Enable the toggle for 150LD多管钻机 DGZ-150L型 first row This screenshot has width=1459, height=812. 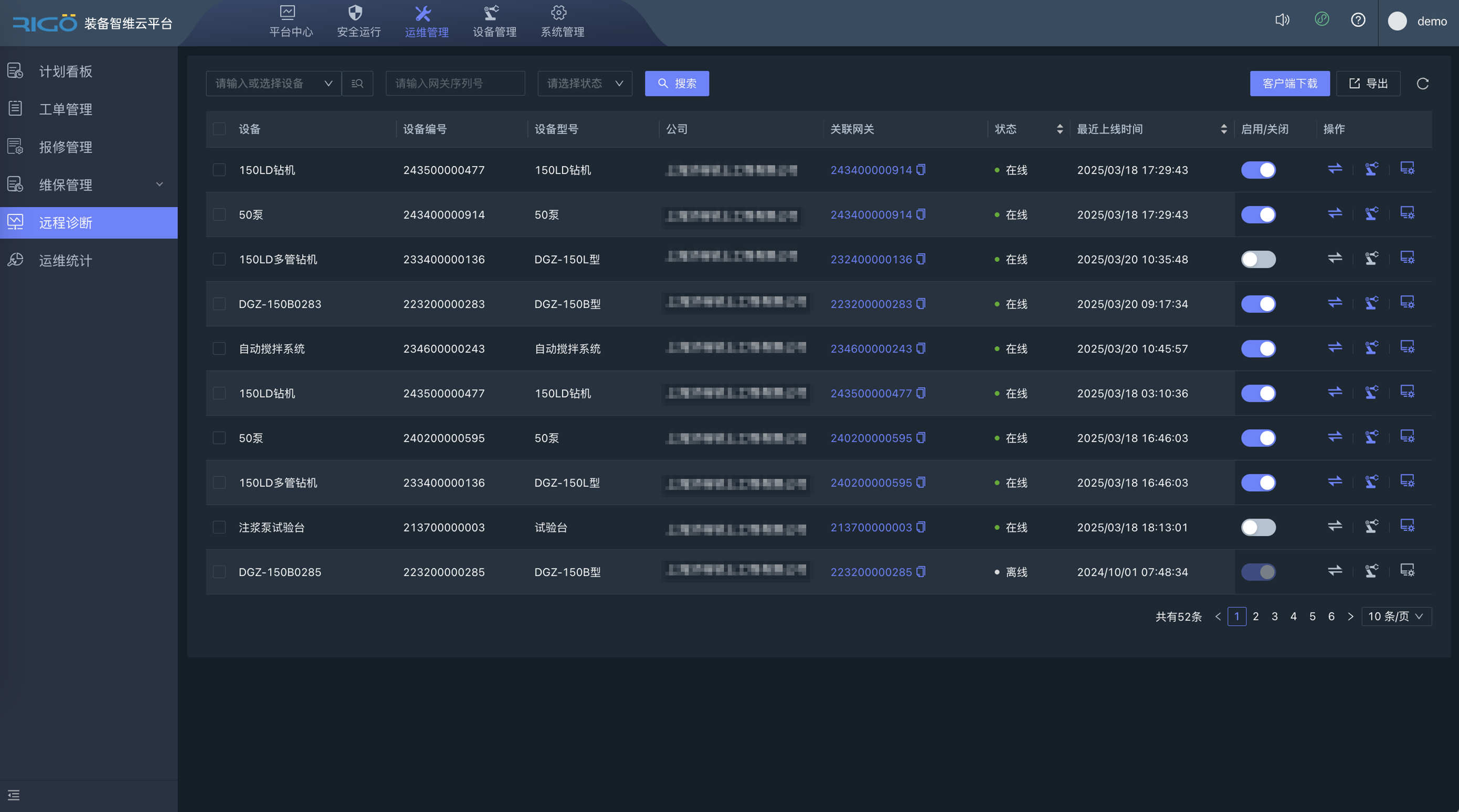click(x=1258, y=259)
